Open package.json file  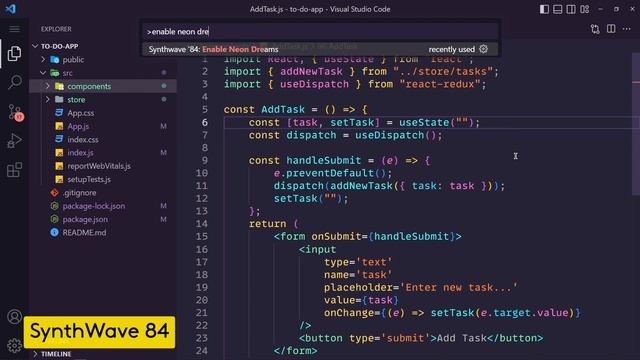85,219
